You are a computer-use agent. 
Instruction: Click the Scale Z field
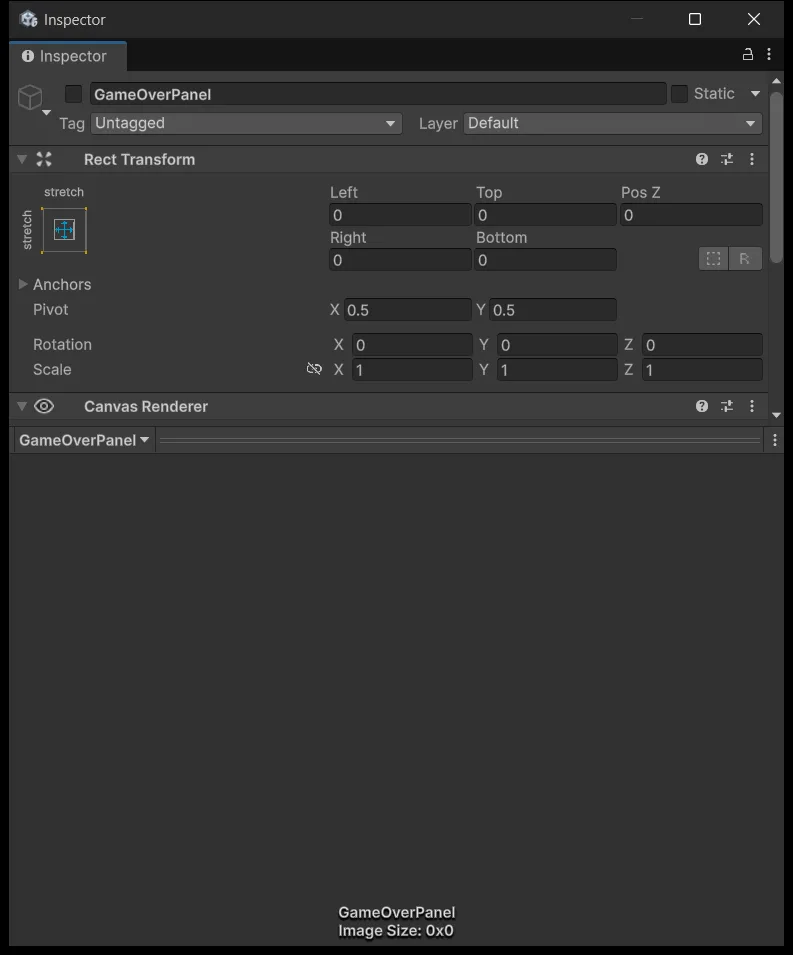702,370
